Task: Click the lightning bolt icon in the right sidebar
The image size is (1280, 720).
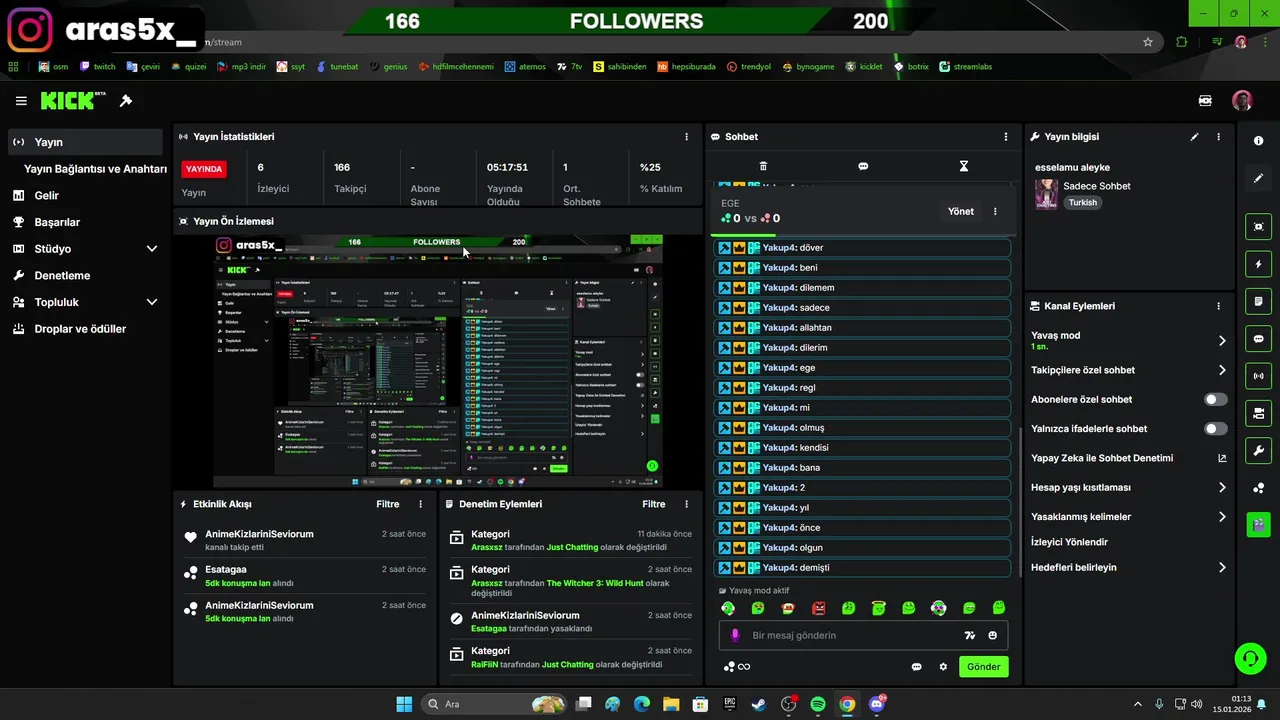Action: point(1259,264)
